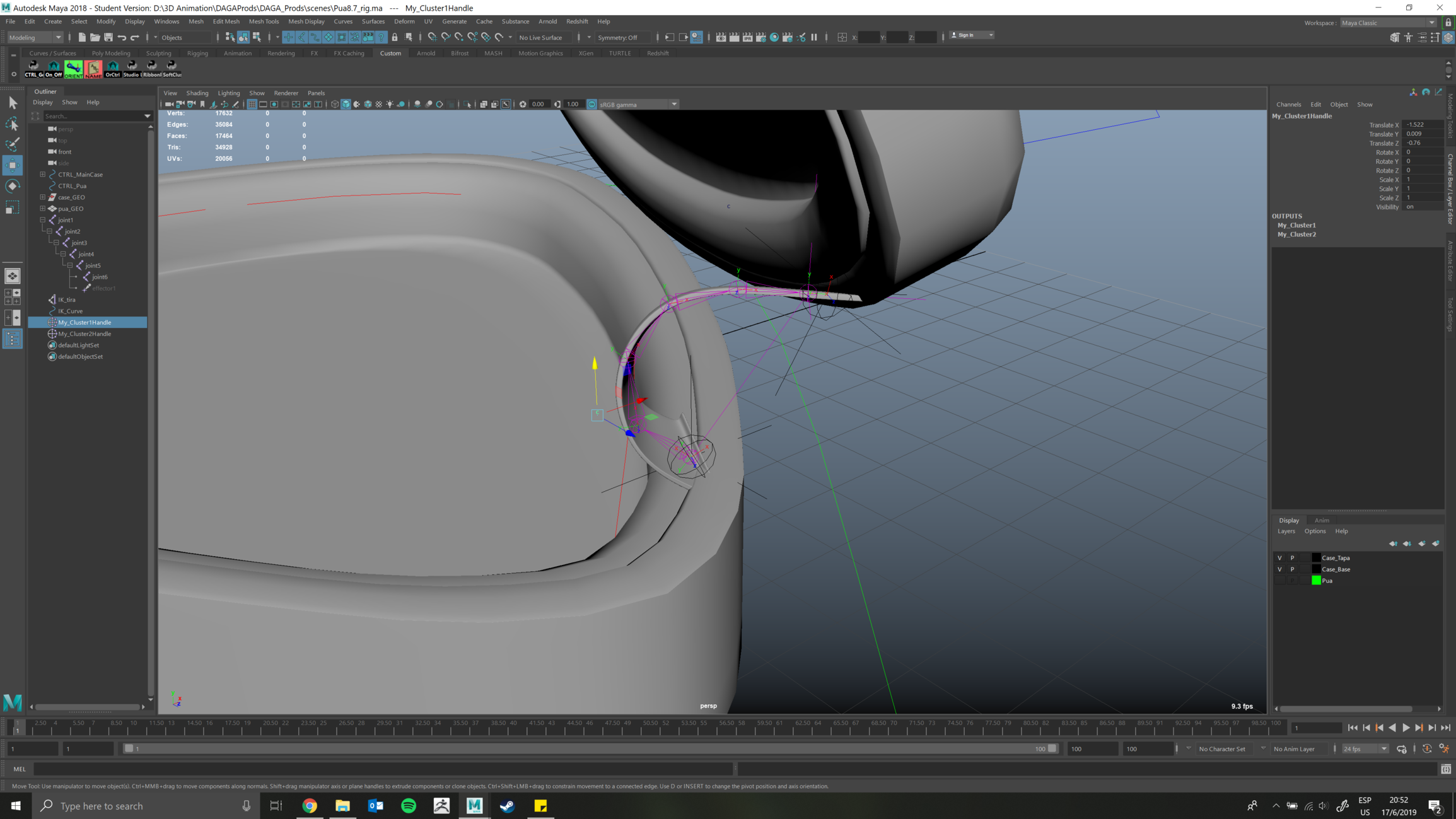1456x819 pixels.
Task: Run the Studio Library shelf script
Action: point(132,68)
